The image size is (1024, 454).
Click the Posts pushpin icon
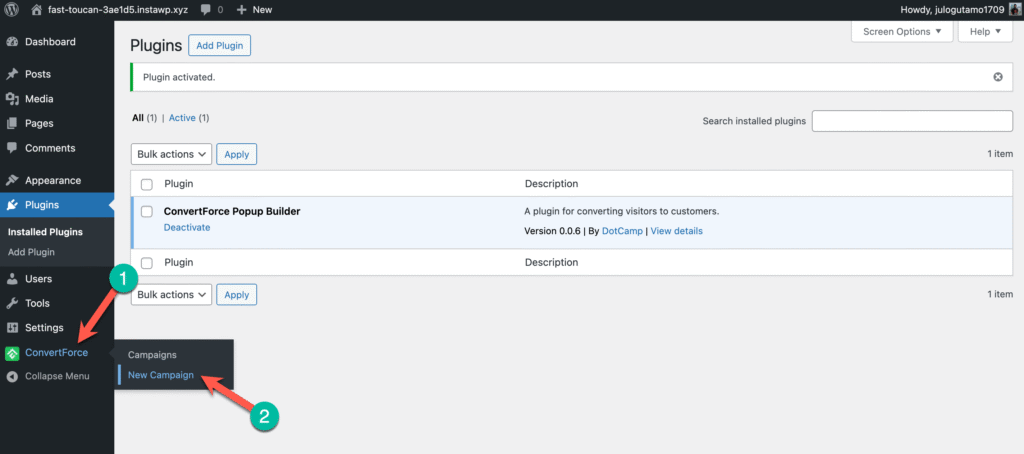[x=12, y=74]
